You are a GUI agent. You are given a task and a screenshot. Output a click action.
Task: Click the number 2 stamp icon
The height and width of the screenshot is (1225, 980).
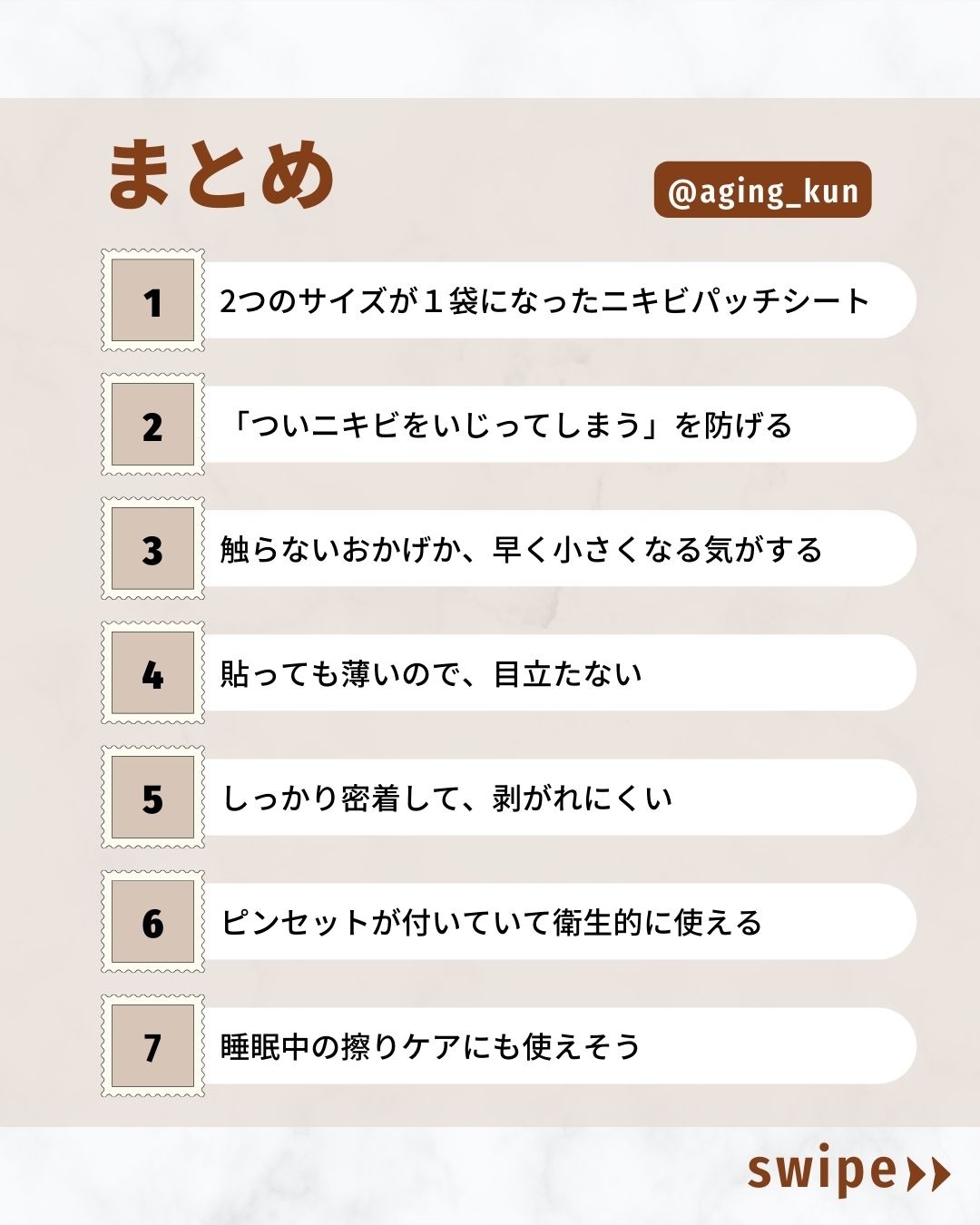click(152, 425)
